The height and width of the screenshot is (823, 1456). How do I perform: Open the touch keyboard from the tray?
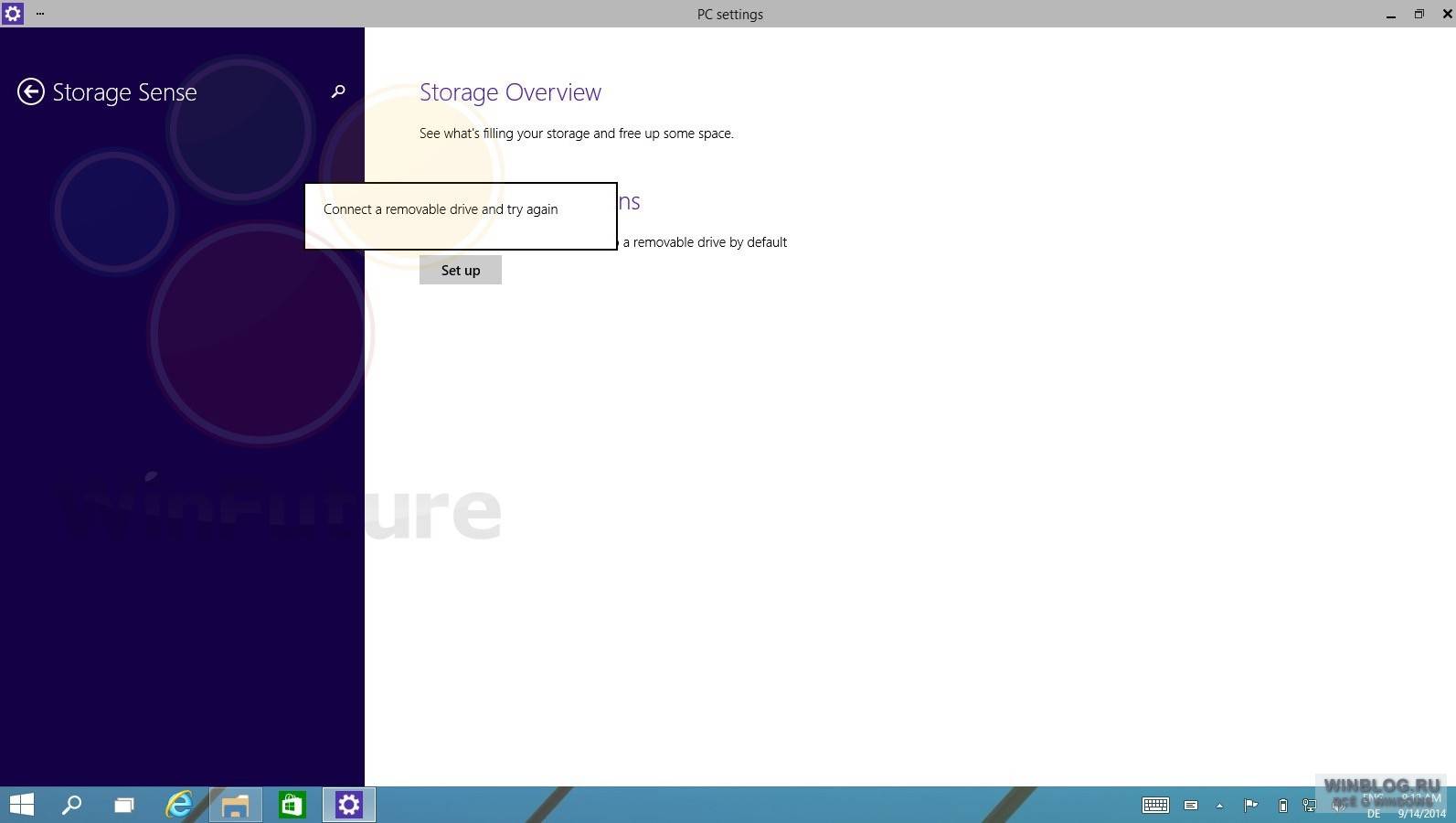click(1155, 805)
